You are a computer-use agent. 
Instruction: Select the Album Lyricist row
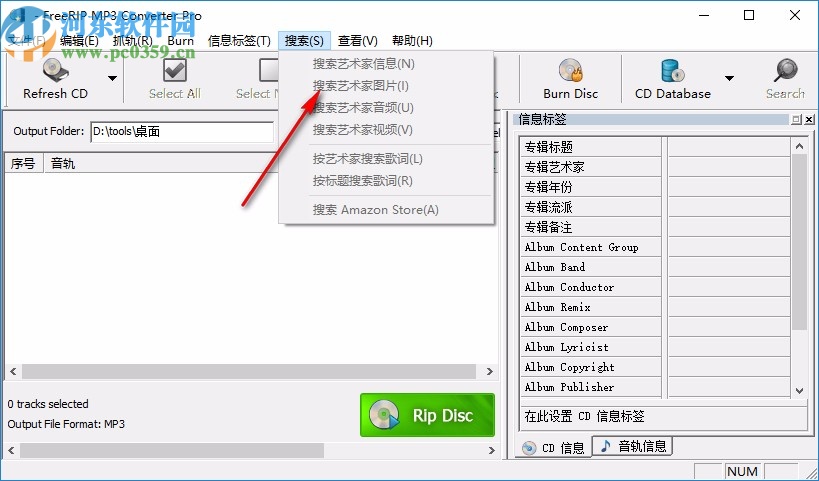(x=591, y=347)
